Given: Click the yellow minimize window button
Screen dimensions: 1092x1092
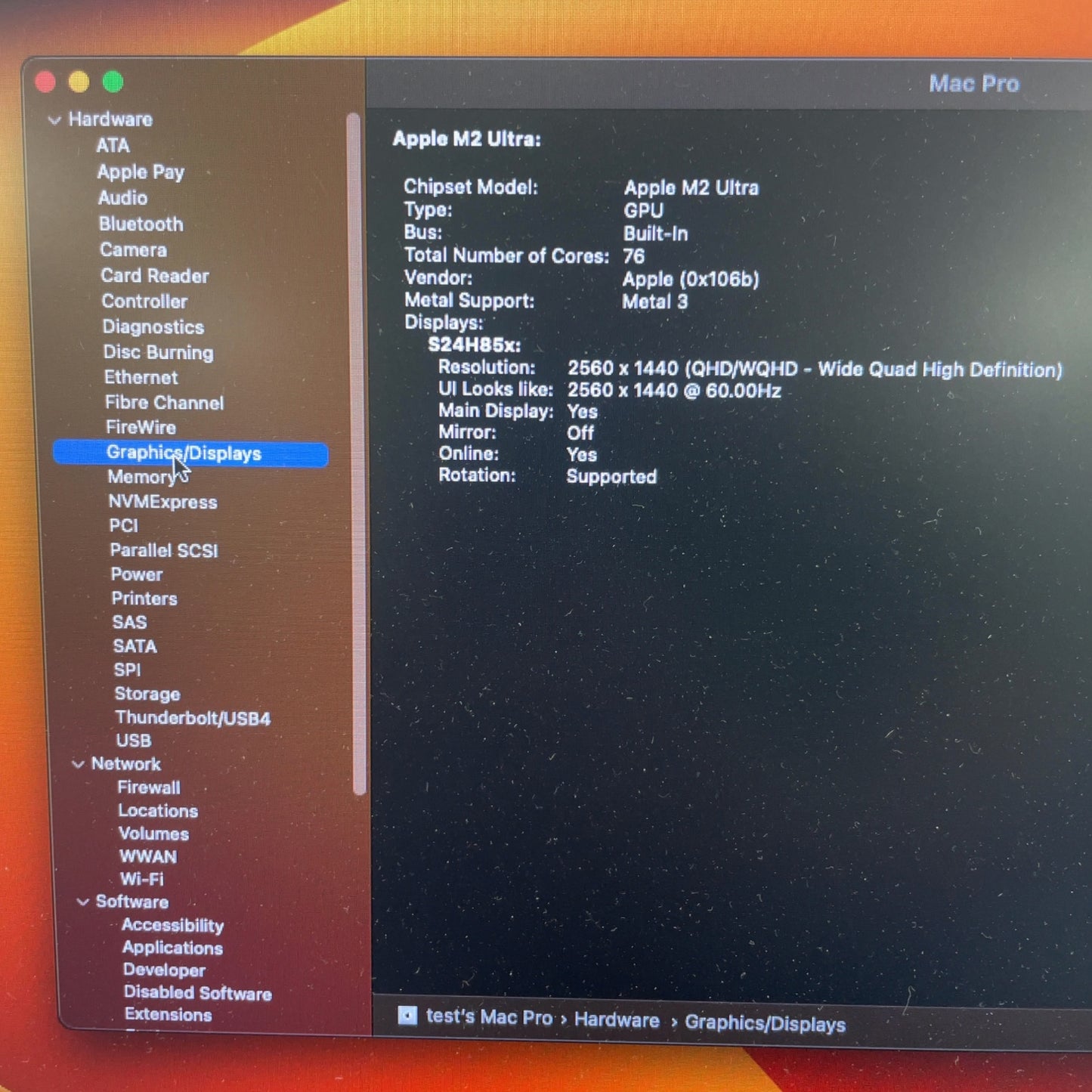Looking at the screenshot, I should pyautogui.click(x=79, y=82).
